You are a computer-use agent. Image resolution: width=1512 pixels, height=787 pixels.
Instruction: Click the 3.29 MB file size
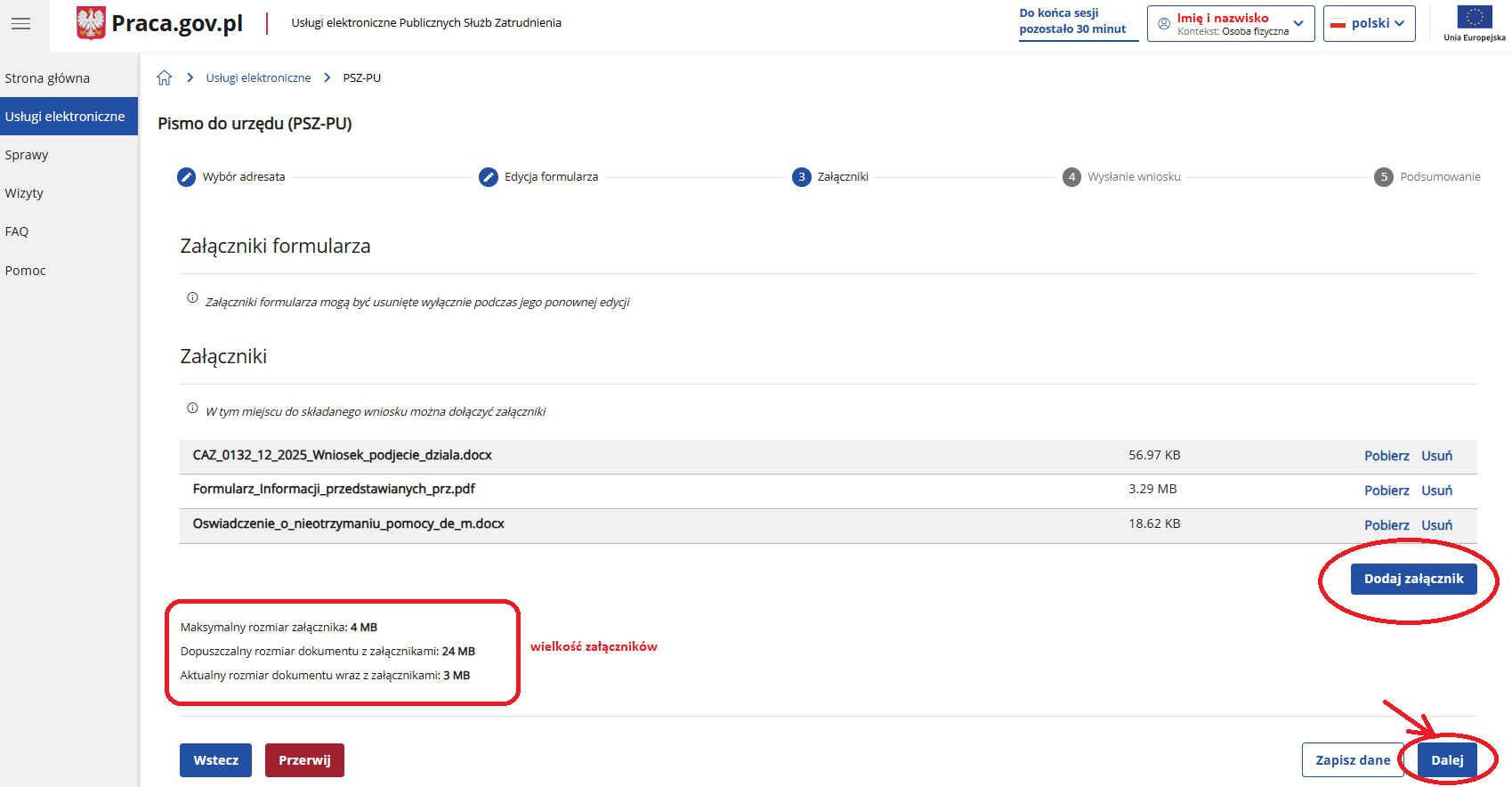(x=1152, y=489)
